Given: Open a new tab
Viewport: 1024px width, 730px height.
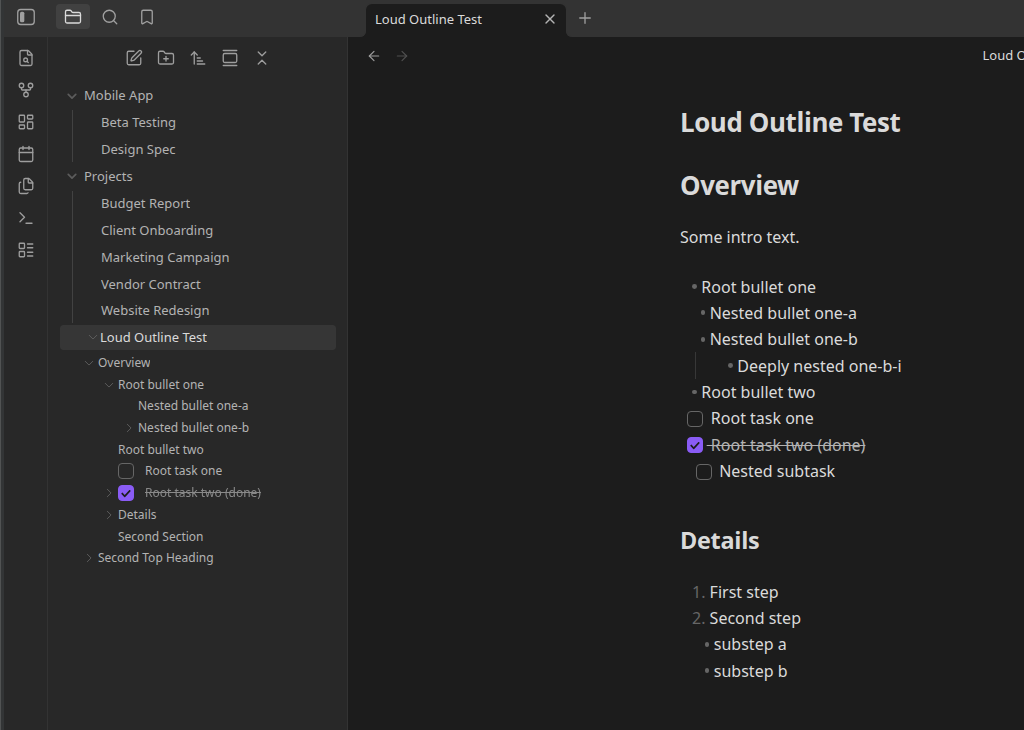Looking at the screenshot, I should (x=585, y=18).
